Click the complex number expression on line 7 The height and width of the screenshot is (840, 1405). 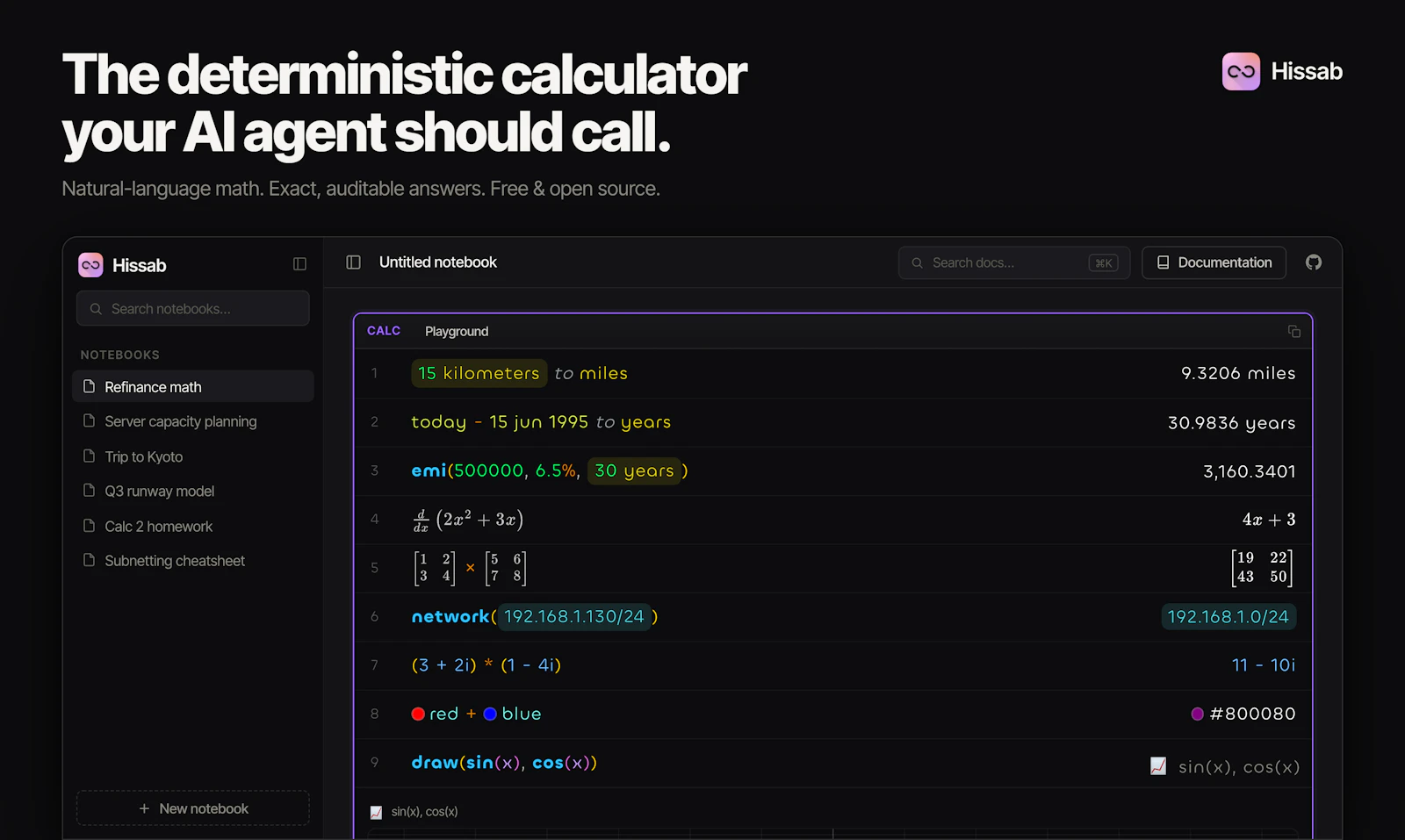(x=486, y=665)
